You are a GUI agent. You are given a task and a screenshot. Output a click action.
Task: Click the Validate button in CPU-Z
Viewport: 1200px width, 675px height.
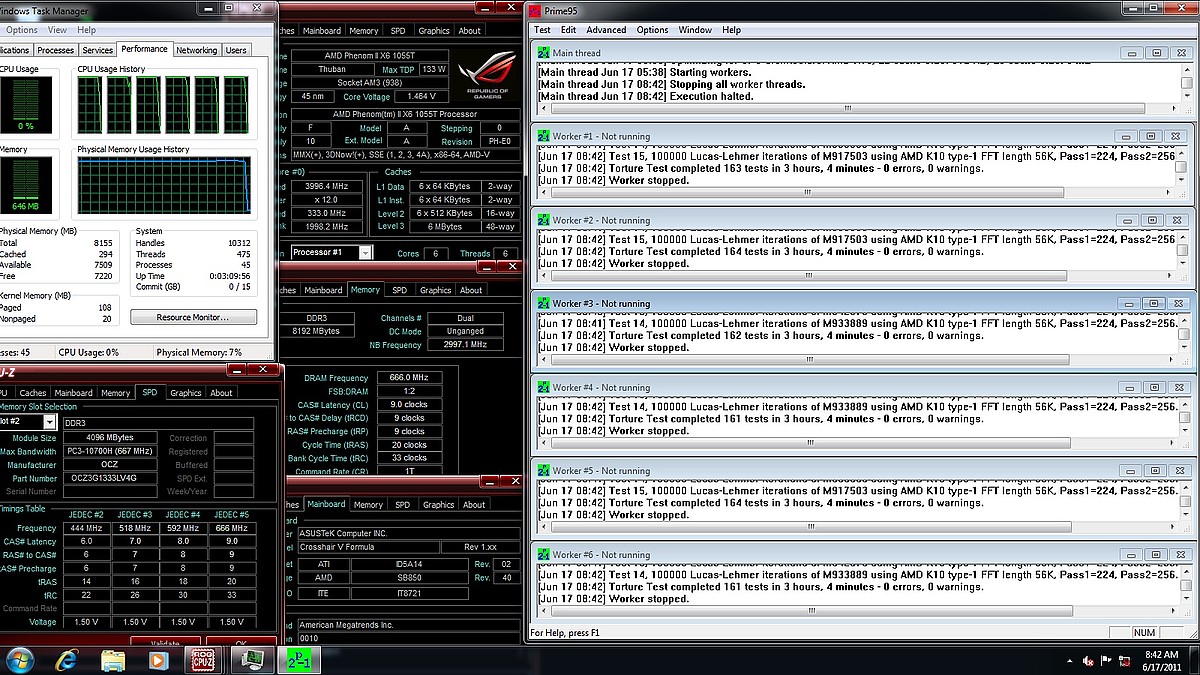coord(165,643)
